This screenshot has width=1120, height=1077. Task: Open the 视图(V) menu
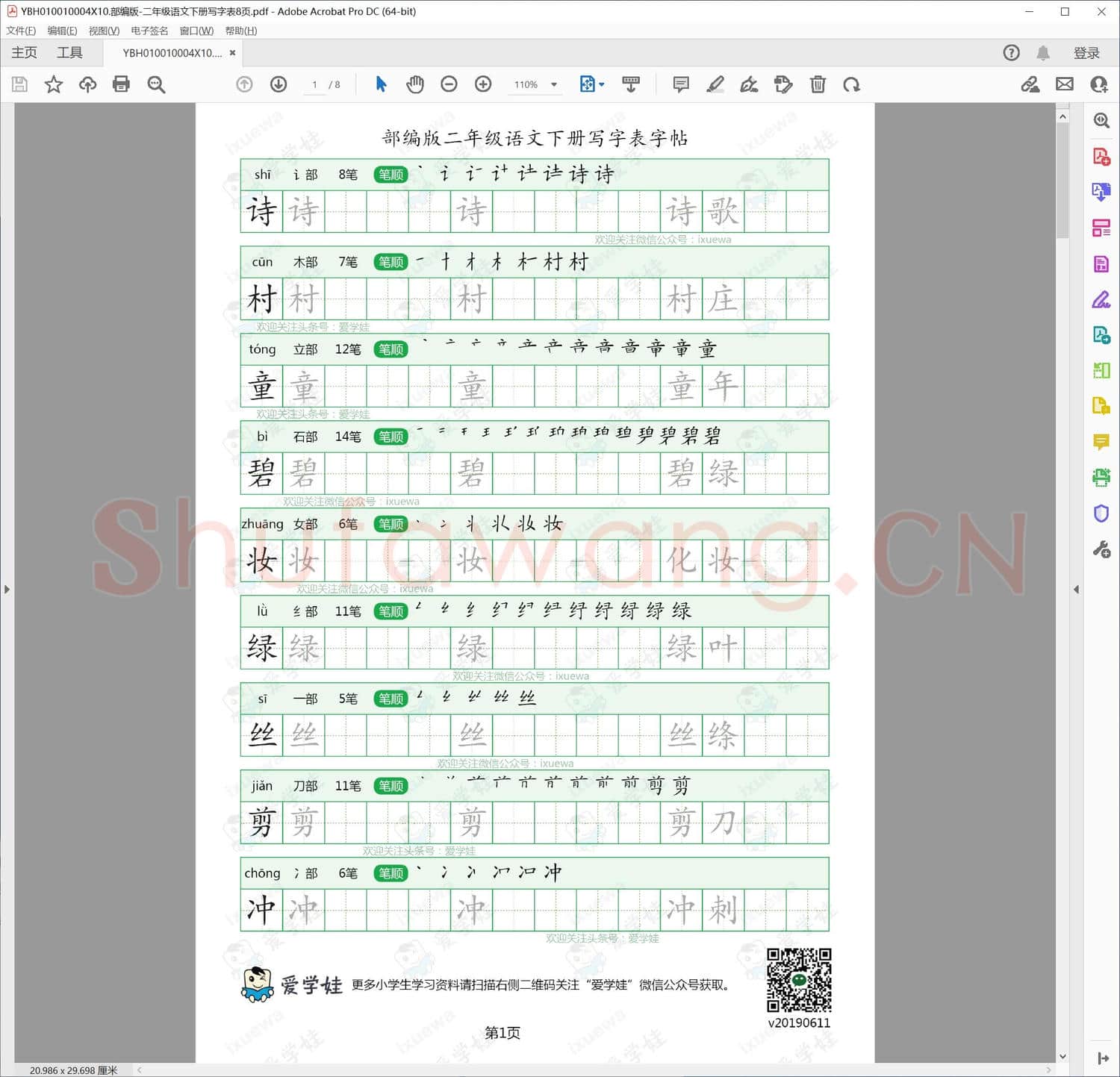tap(104, 31)
